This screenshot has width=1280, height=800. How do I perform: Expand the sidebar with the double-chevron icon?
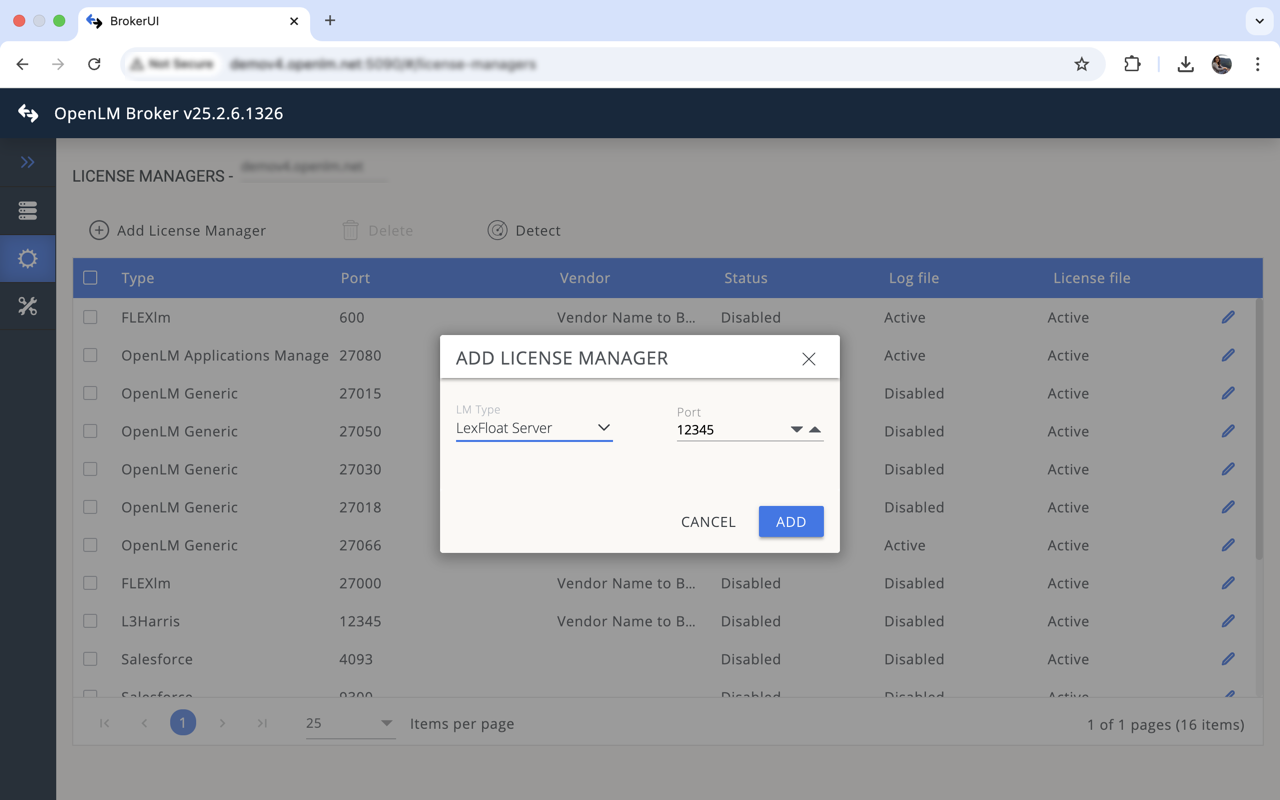27,162
